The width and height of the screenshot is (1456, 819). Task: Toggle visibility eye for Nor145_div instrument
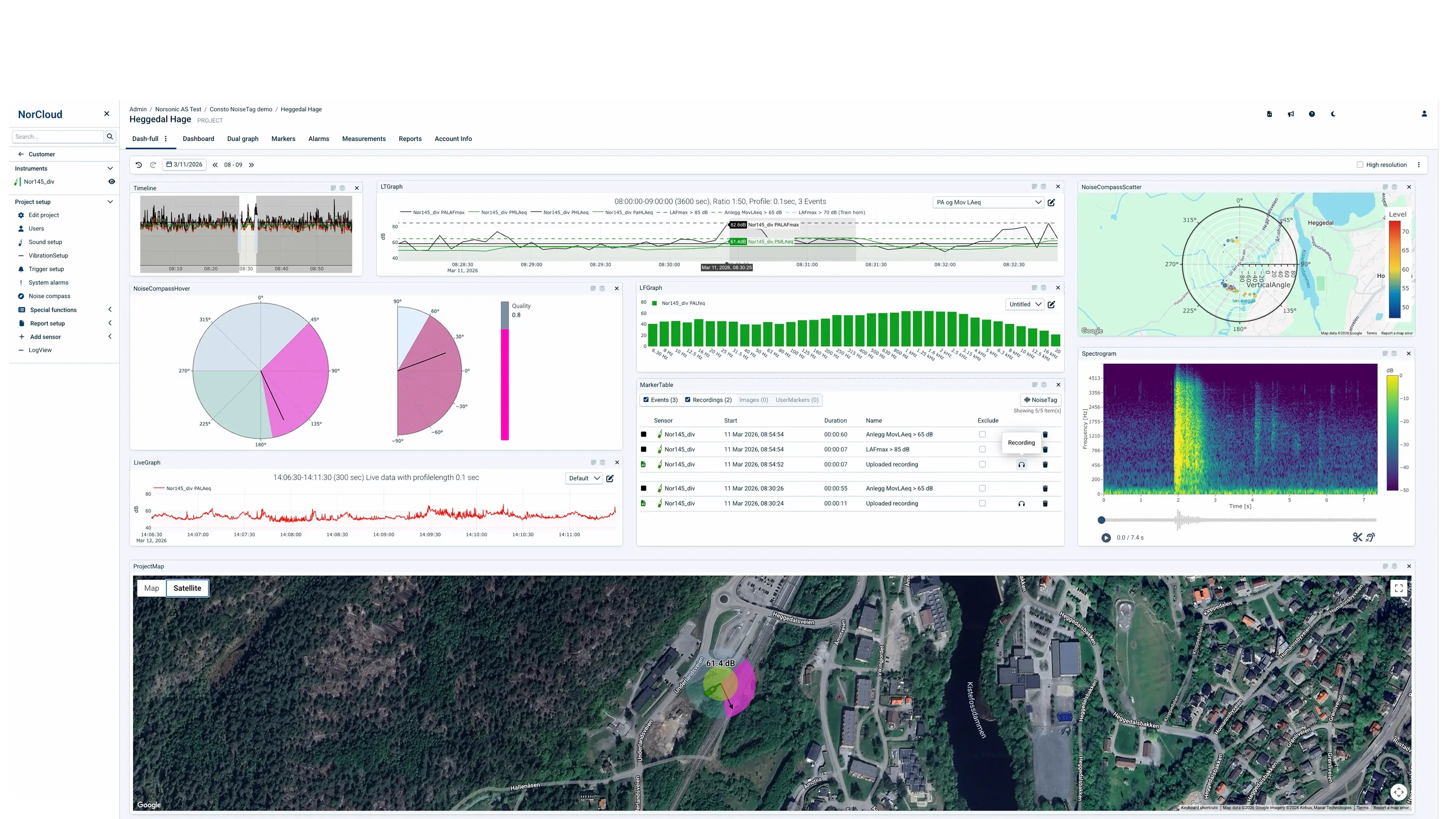pyautogui.click(x=112, y=182)
